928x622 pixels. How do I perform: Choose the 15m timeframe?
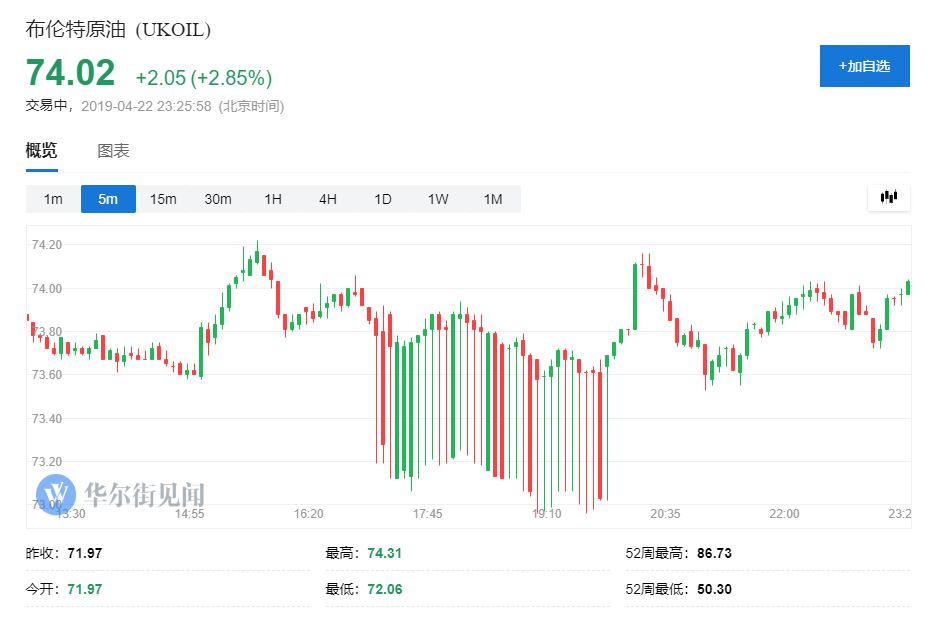tap(163, 199)
